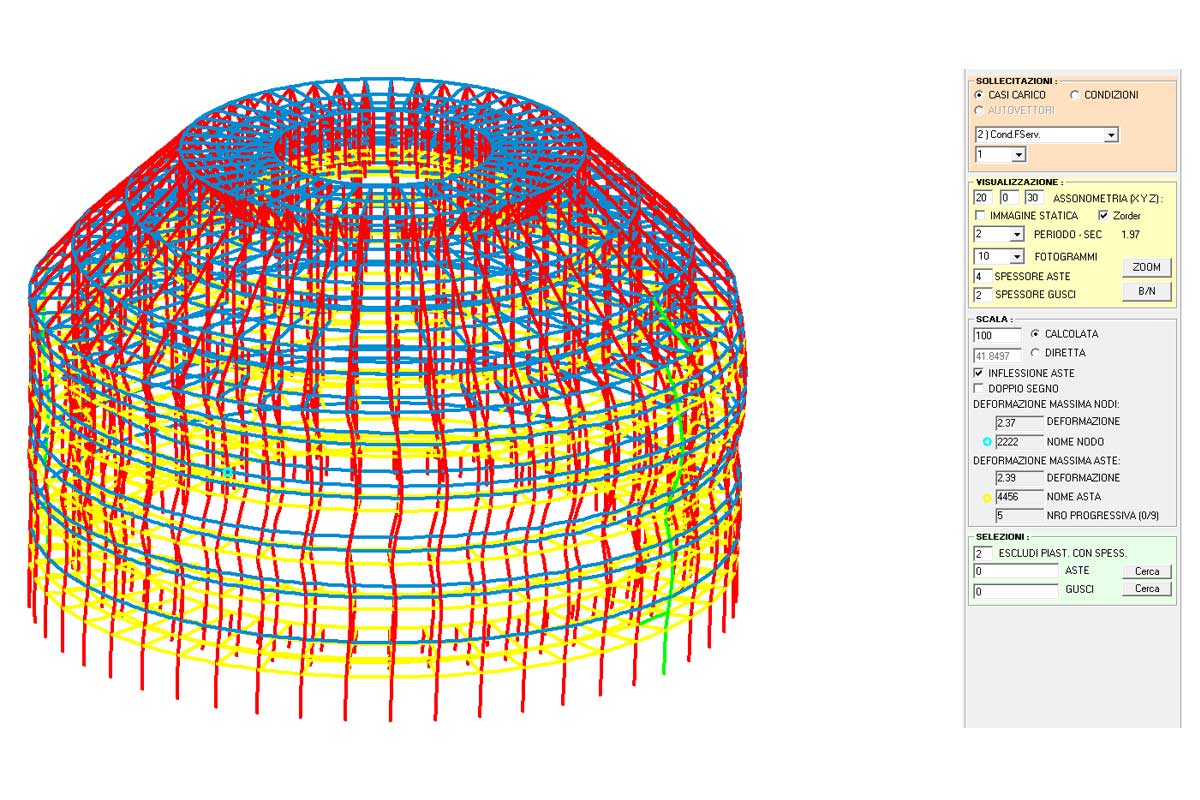Click the beam DEFORMAZIONE value 2.39
Viewport: 1200px width, 800px height.
pos(1019,478)
